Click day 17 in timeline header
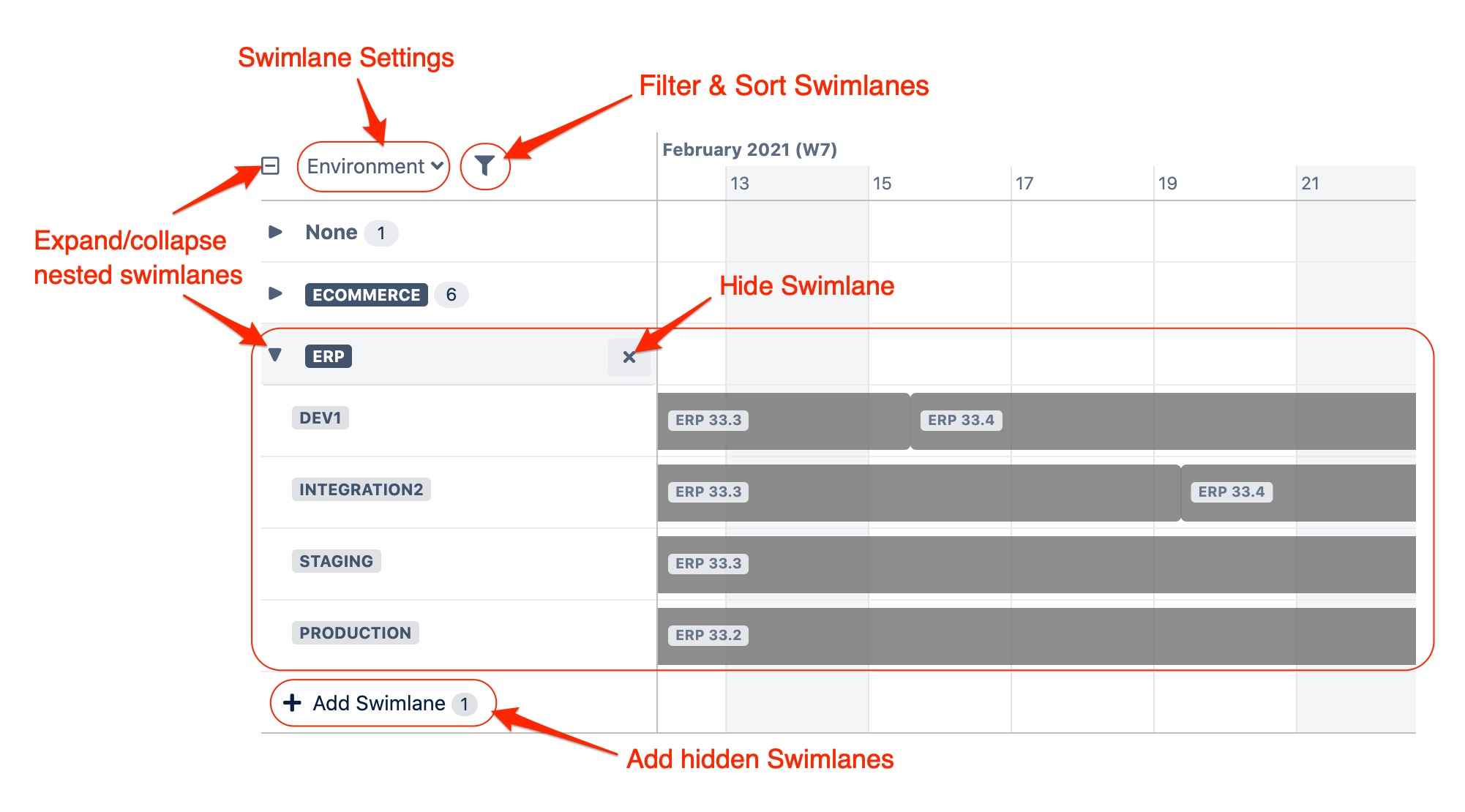This screenshot has height=812, width=1465. (x=1024, y=184)
